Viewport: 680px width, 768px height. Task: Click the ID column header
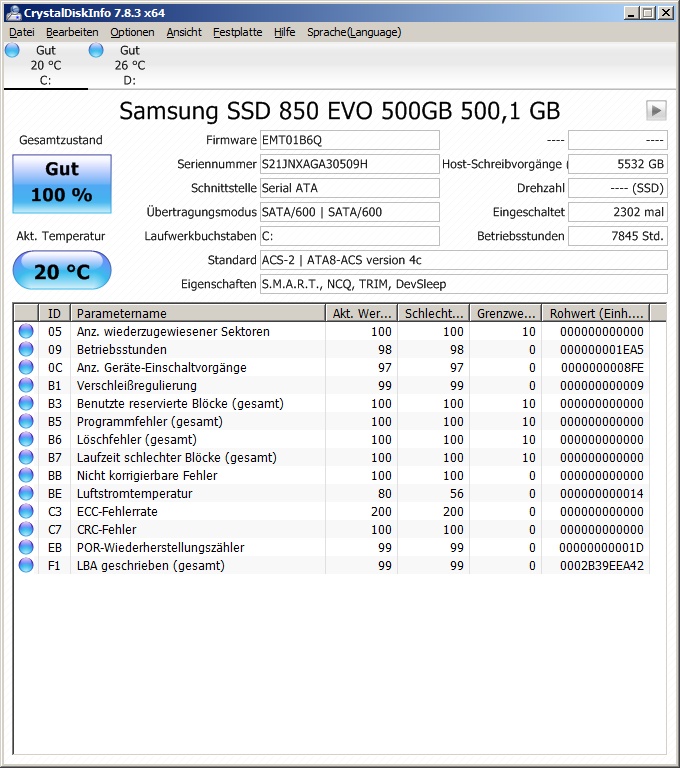54,313
